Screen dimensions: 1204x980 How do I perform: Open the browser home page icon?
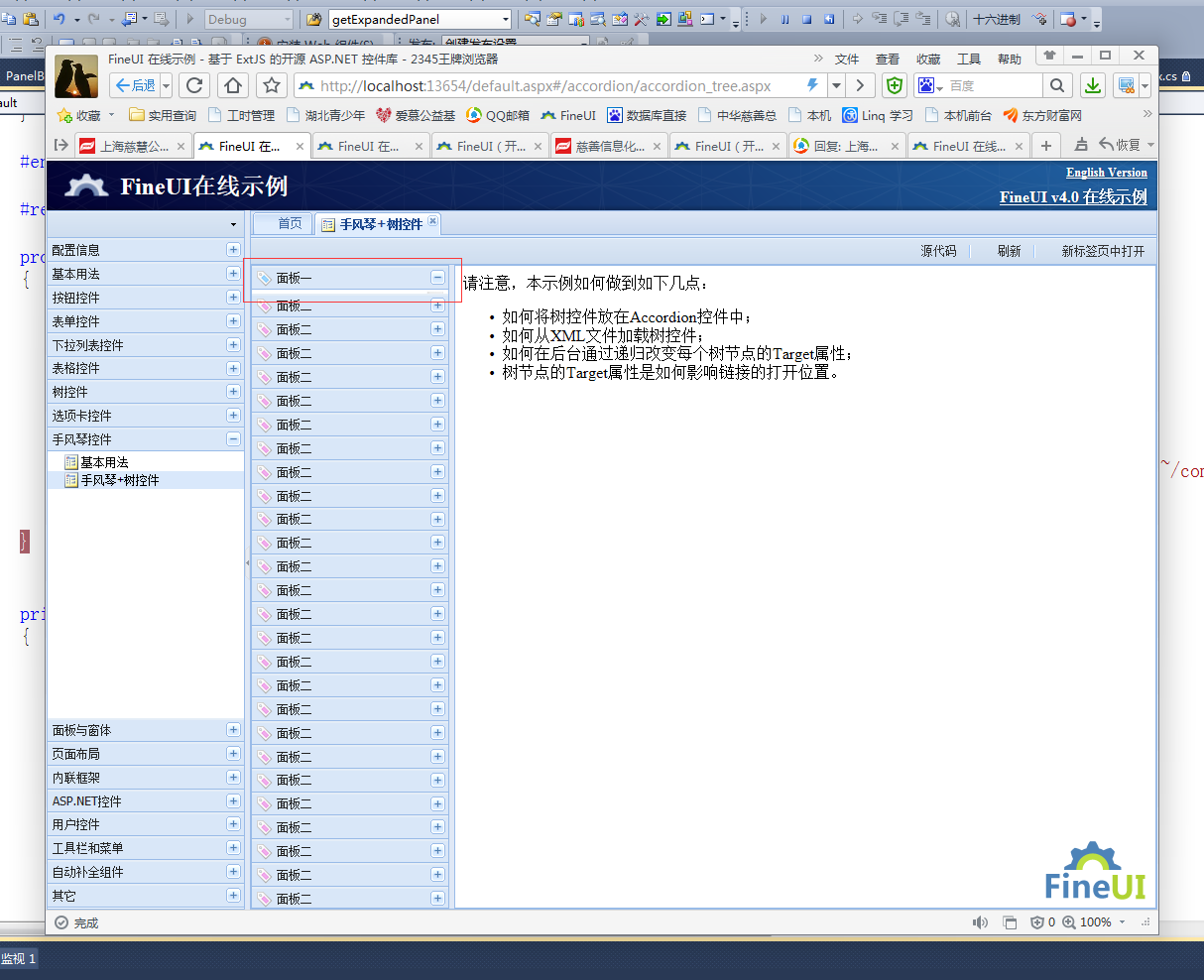pos(233,85)
